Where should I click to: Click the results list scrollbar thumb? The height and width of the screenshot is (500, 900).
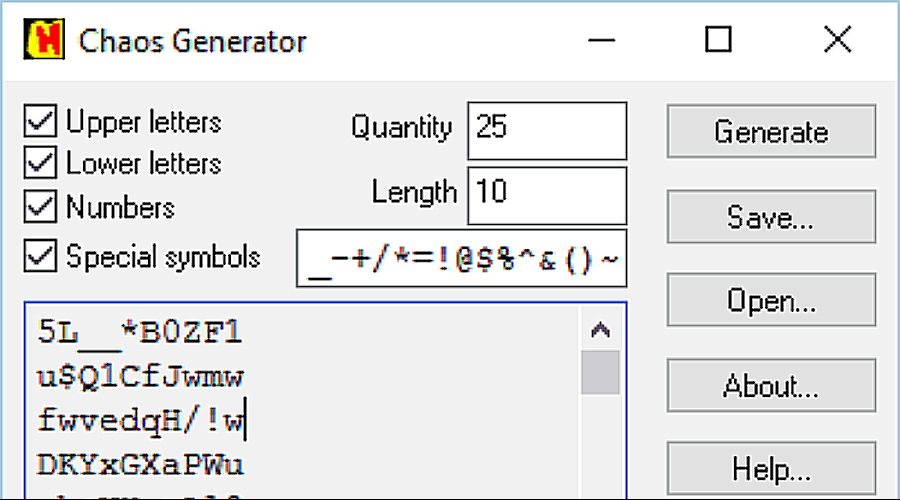pyautogui.click(x=601, y=372)
